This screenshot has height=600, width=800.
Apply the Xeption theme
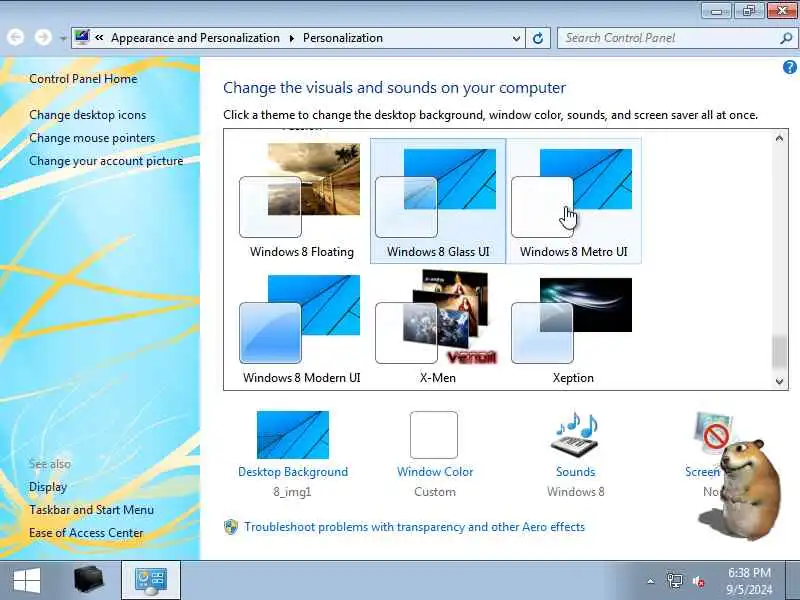click(573, 329)
